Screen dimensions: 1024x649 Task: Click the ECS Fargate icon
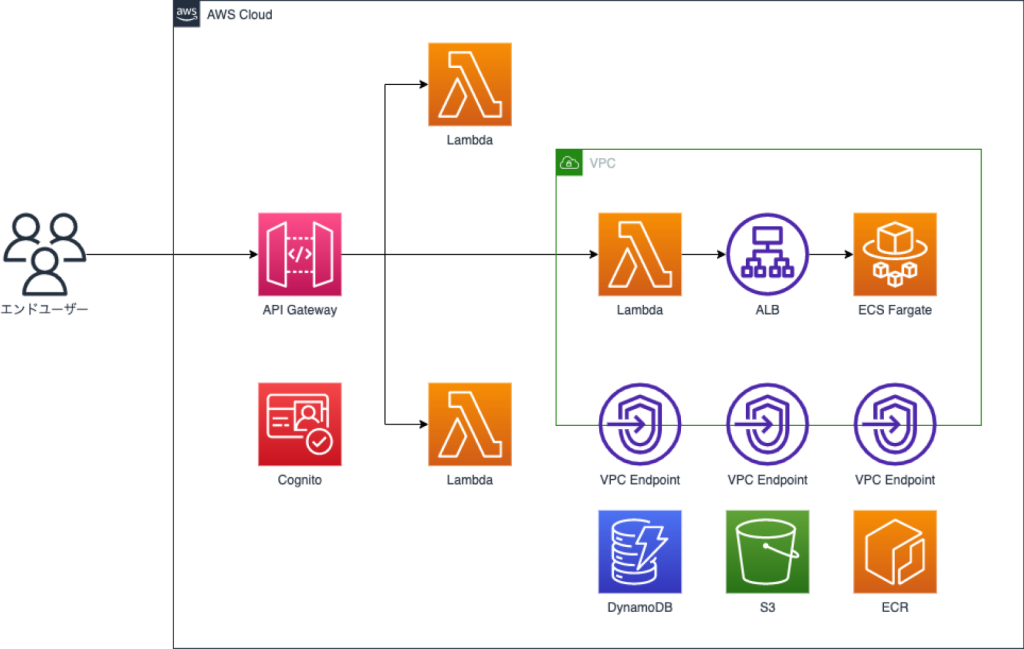[895, 254]
